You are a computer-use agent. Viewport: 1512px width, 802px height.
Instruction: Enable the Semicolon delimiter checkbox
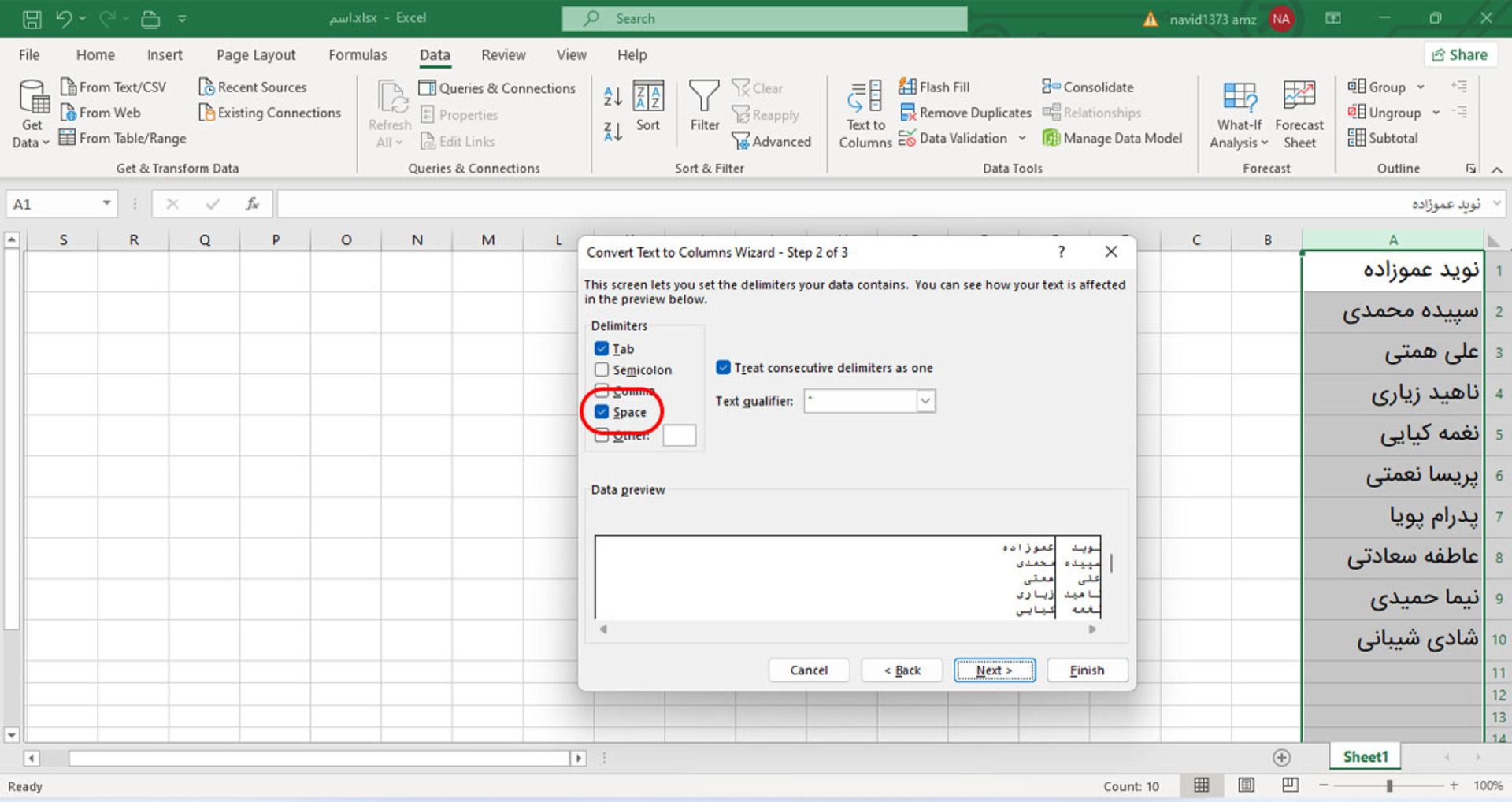click(x=602, y=369)
